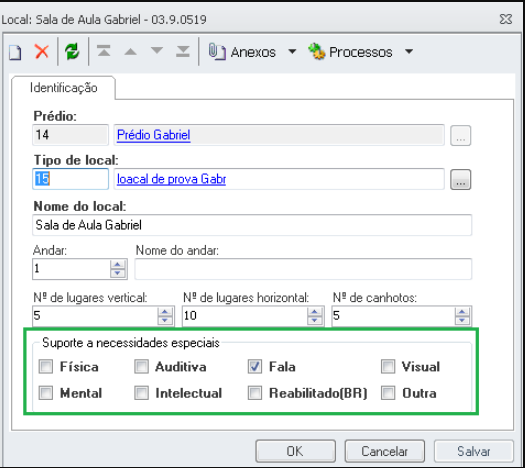
Task: Open the Processos dropdown arrow
Action: [x=409, y=52]
